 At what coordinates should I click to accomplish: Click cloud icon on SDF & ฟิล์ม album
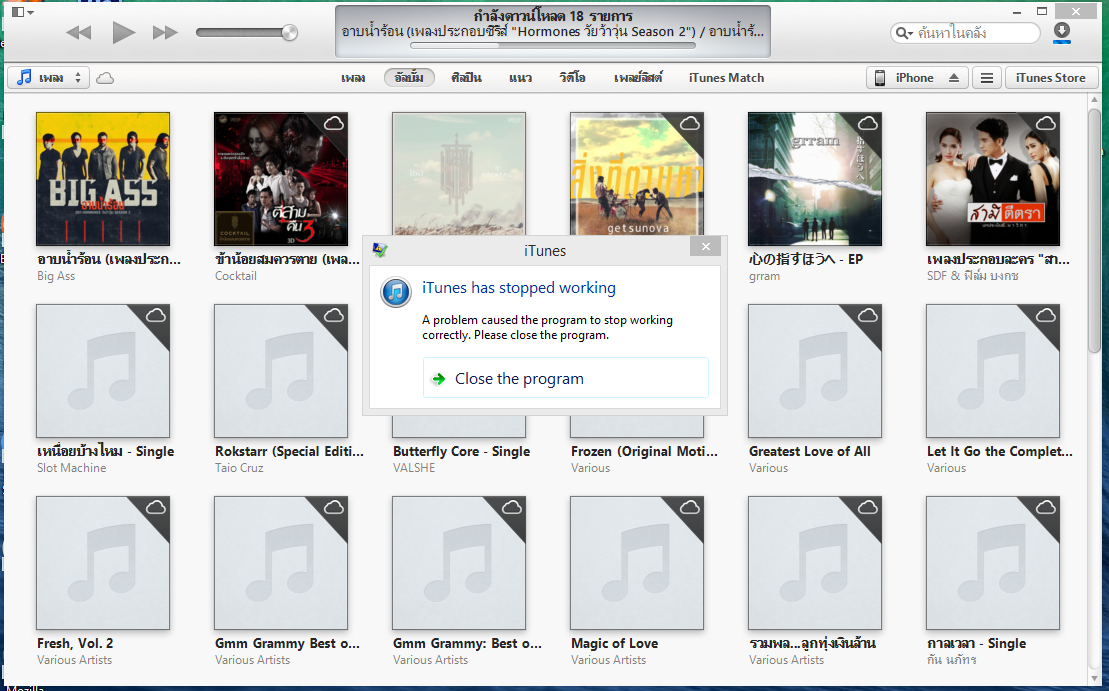click(x=1046, y=124)
